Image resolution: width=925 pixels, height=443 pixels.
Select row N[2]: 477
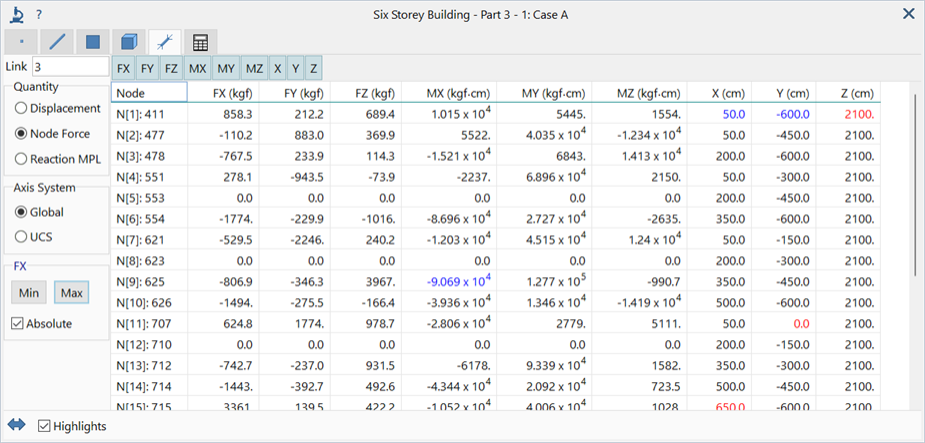(496, 136)
